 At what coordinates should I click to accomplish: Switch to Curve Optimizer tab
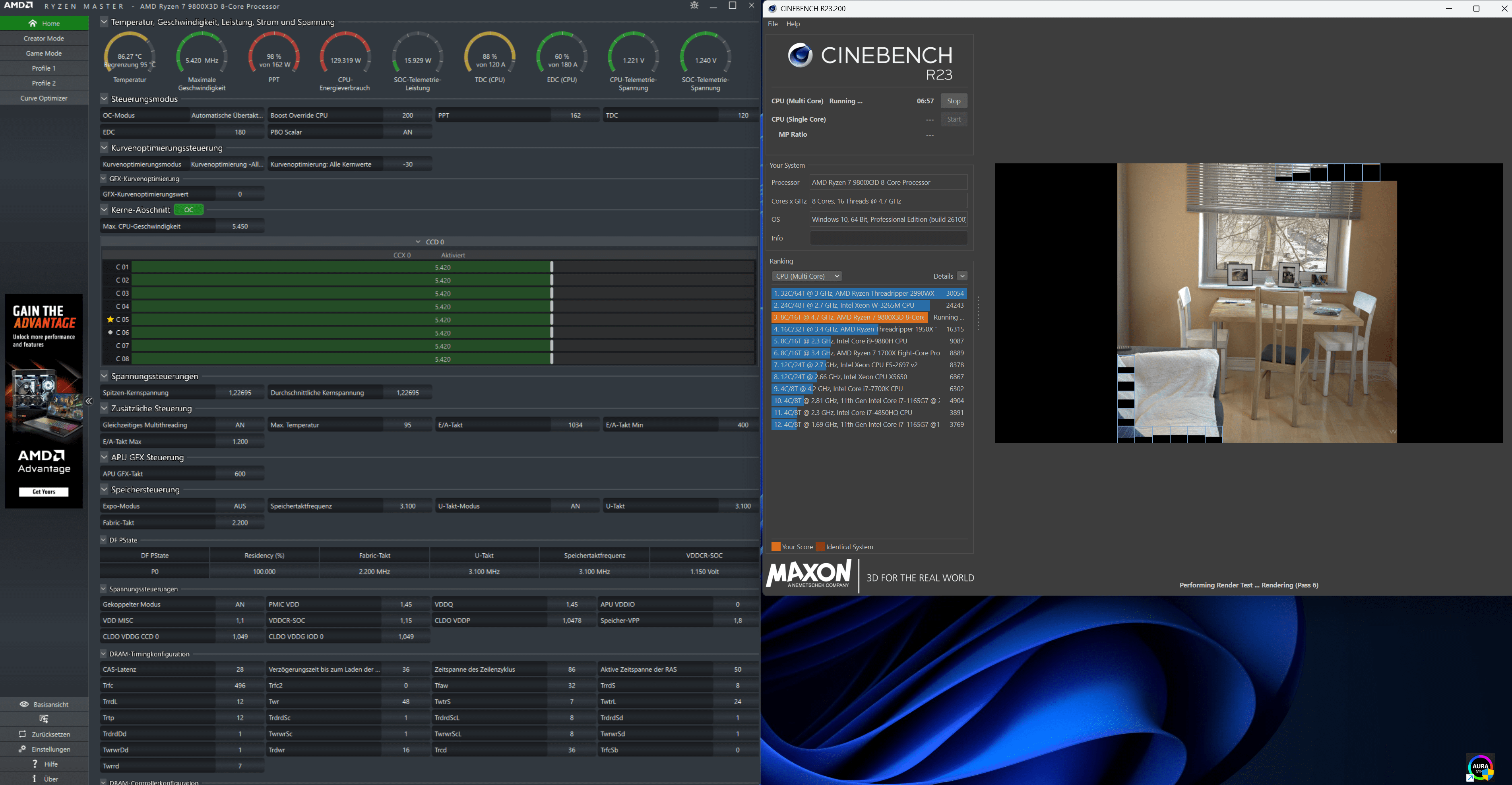pos(44,98)
